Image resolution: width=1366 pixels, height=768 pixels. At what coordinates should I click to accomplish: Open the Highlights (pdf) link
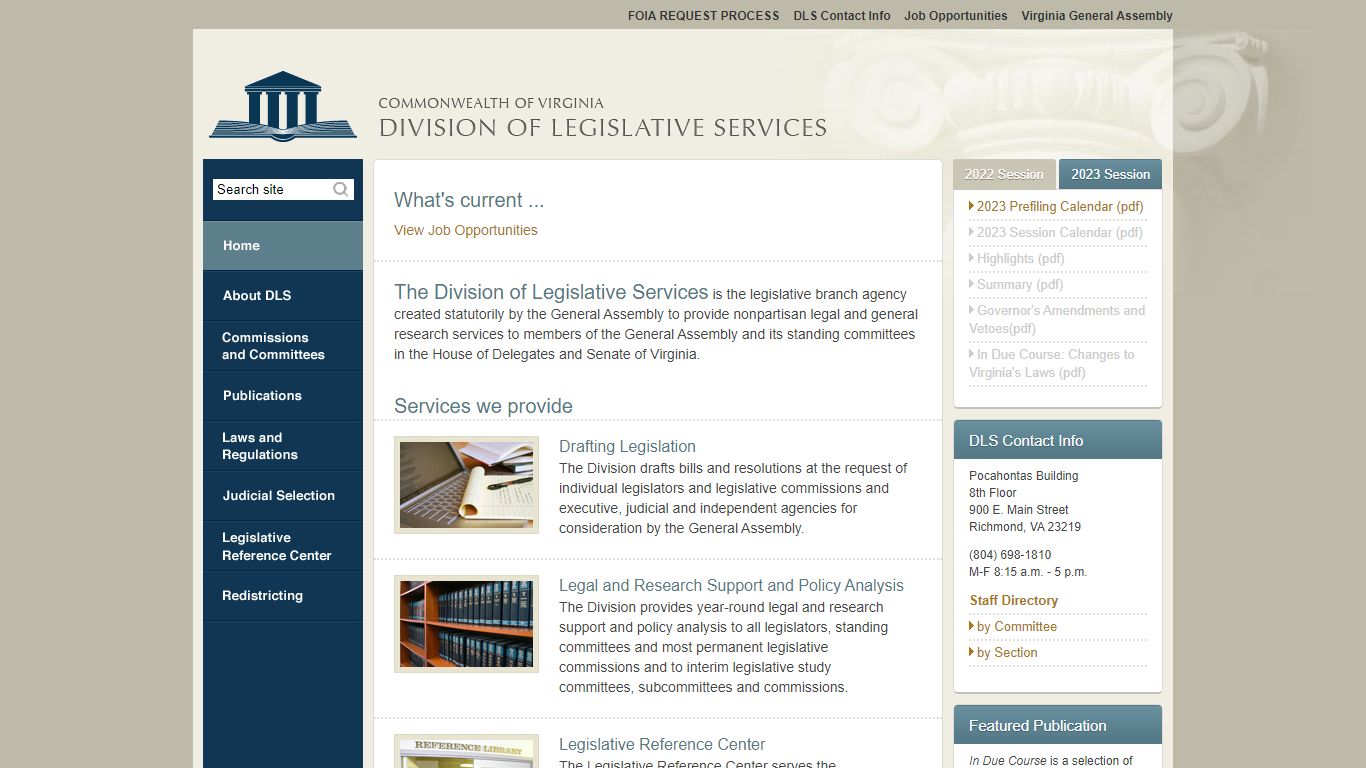pos(1021,258)
